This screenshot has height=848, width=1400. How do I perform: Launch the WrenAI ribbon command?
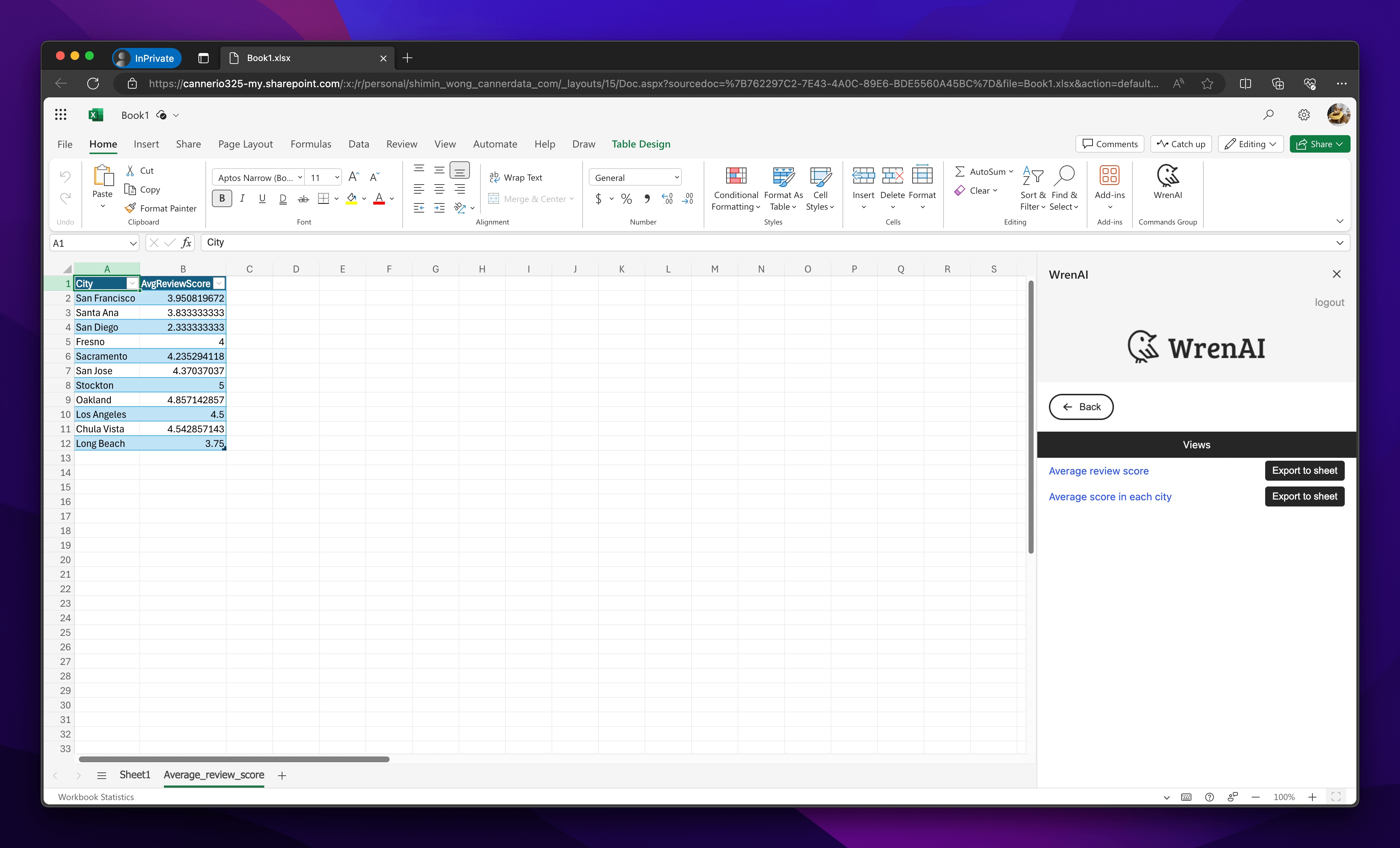pos(1168,182)
